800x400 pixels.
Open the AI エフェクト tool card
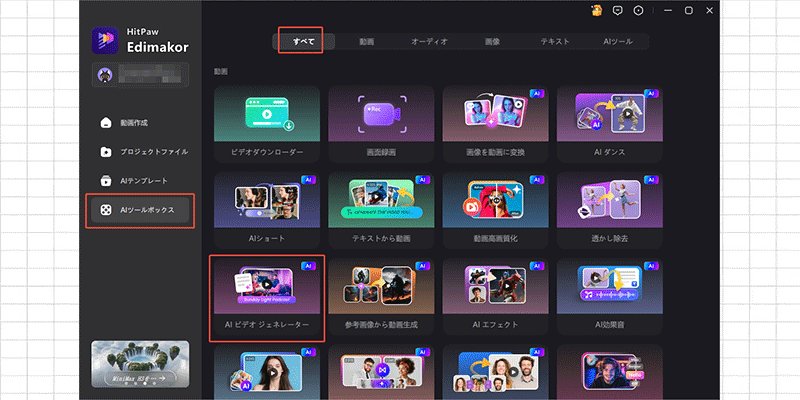(495, 296)
